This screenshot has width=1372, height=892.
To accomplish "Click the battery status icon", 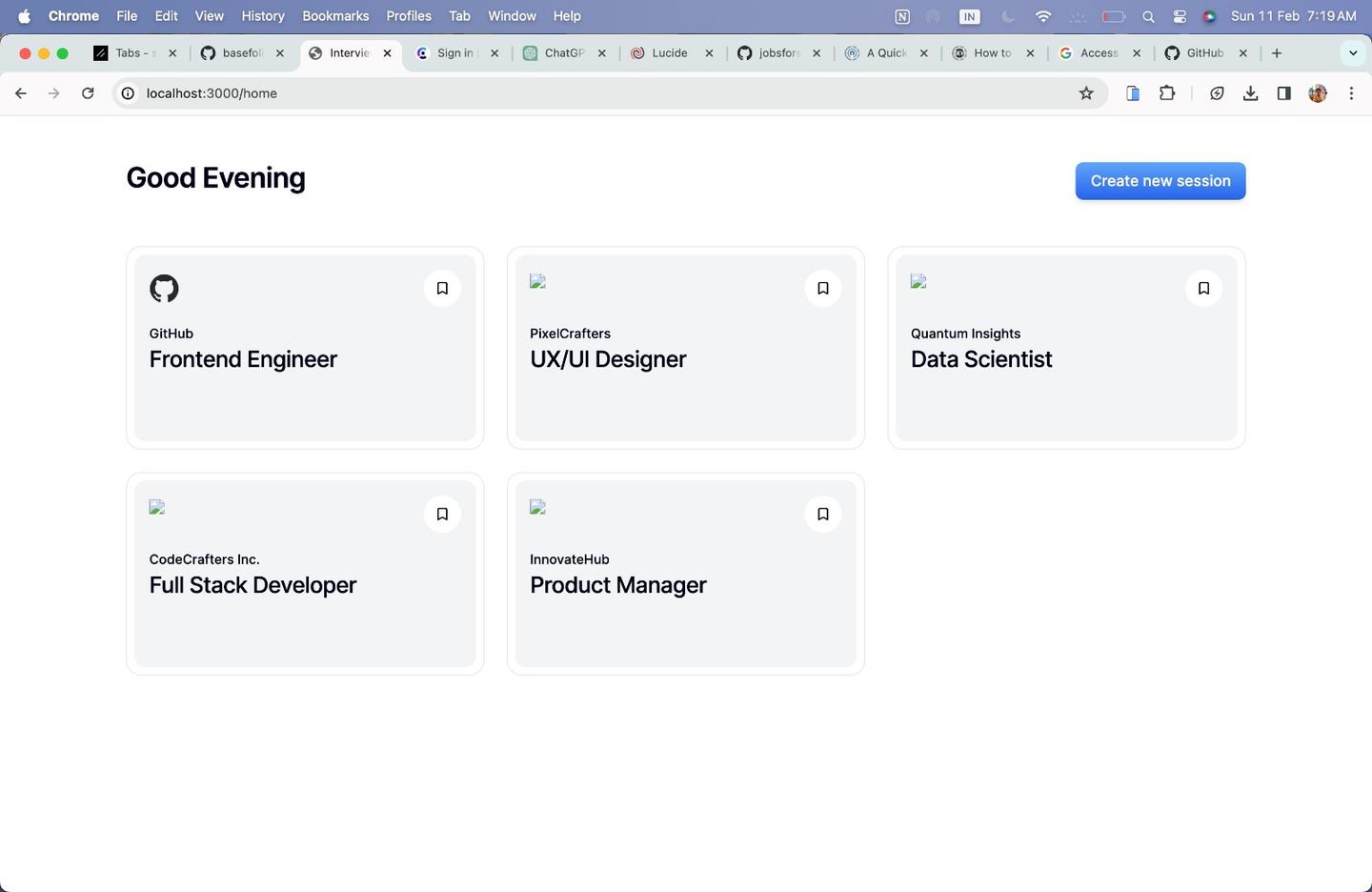I will click(1113, 16).
